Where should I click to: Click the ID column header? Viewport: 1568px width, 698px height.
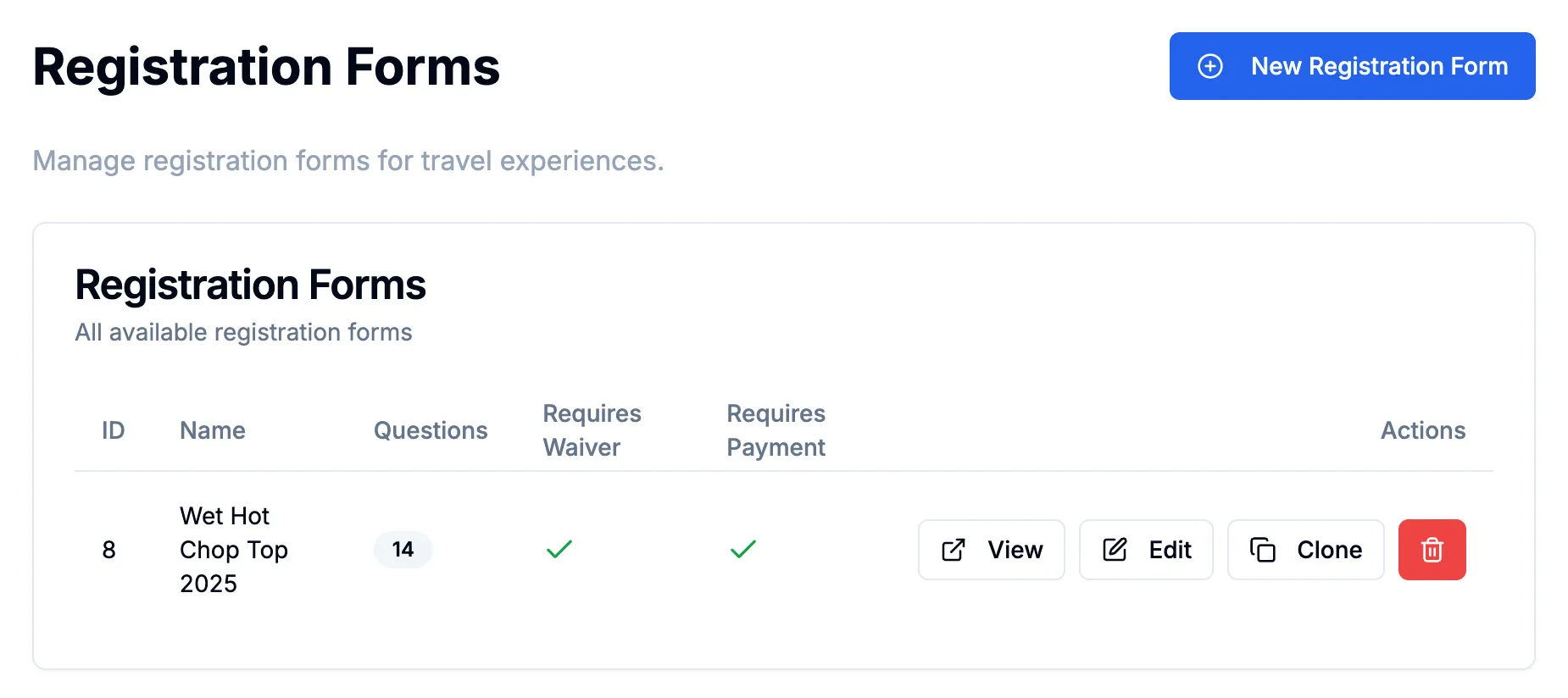(x=114, y=430)
